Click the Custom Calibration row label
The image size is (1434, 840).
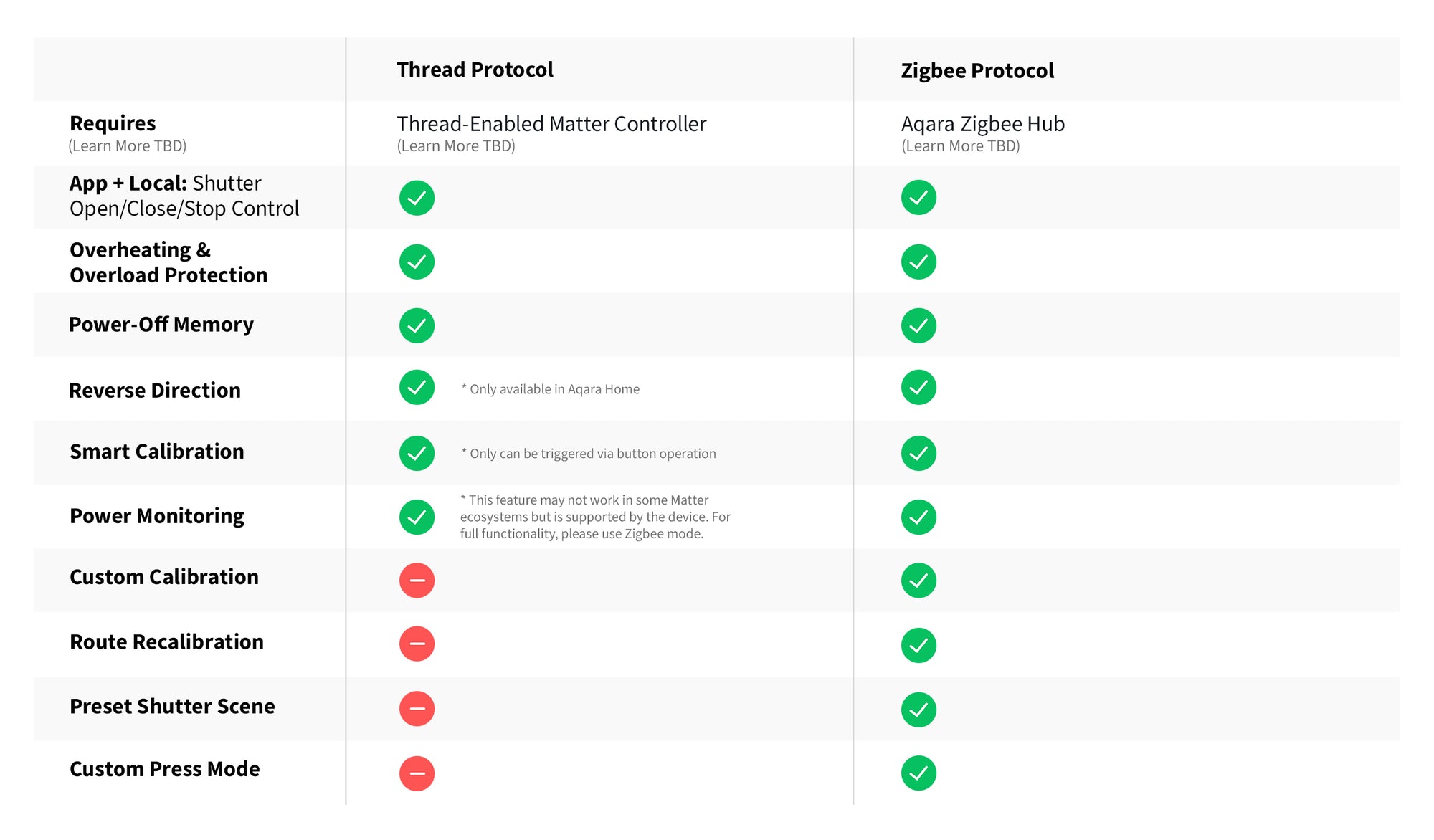[164, 577]
